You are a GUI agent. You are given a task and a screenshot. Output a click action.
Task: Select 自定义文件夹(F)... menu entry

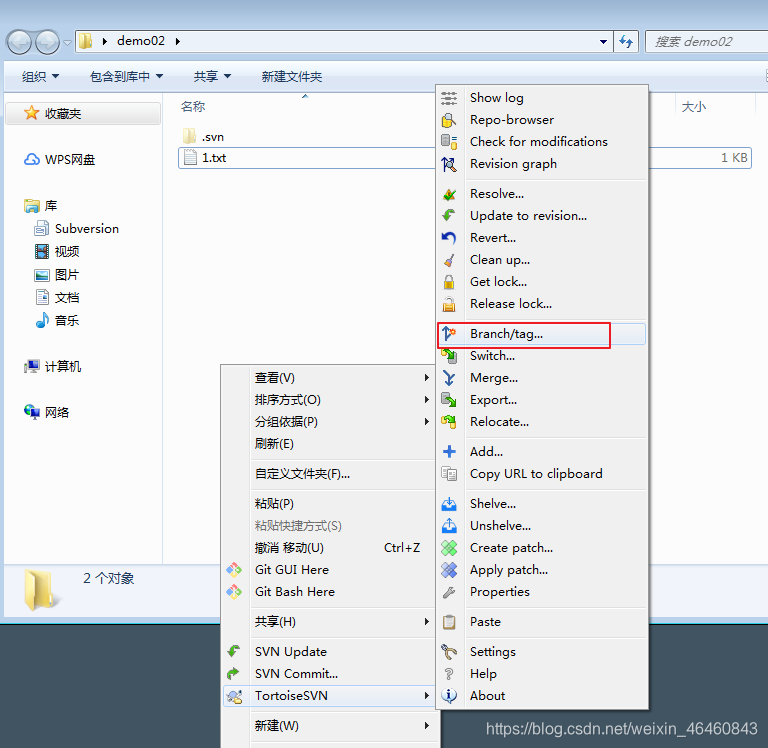[329, 474]
